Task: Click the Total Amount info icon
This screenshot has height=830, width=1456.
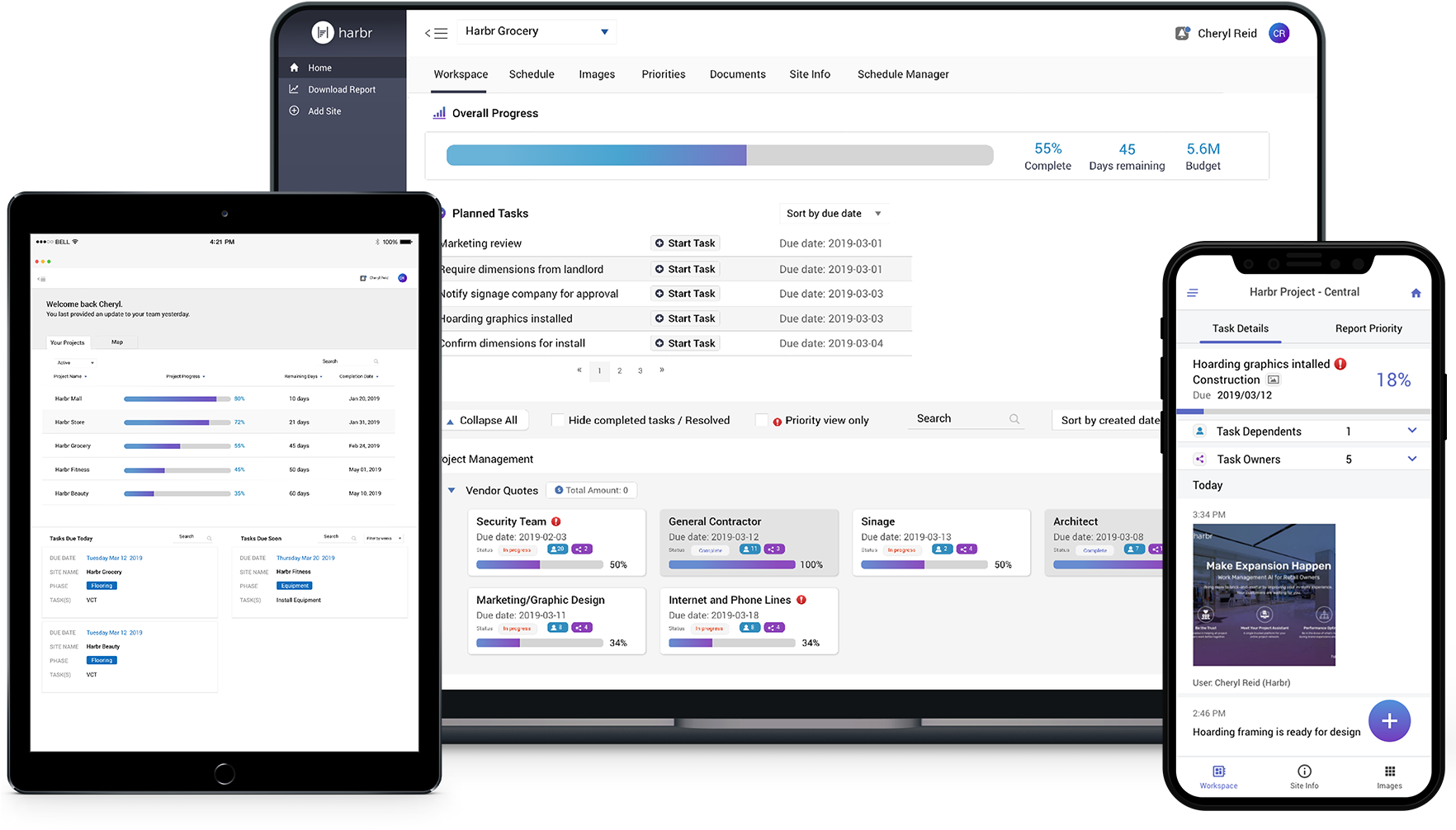Action: [559, 490]
